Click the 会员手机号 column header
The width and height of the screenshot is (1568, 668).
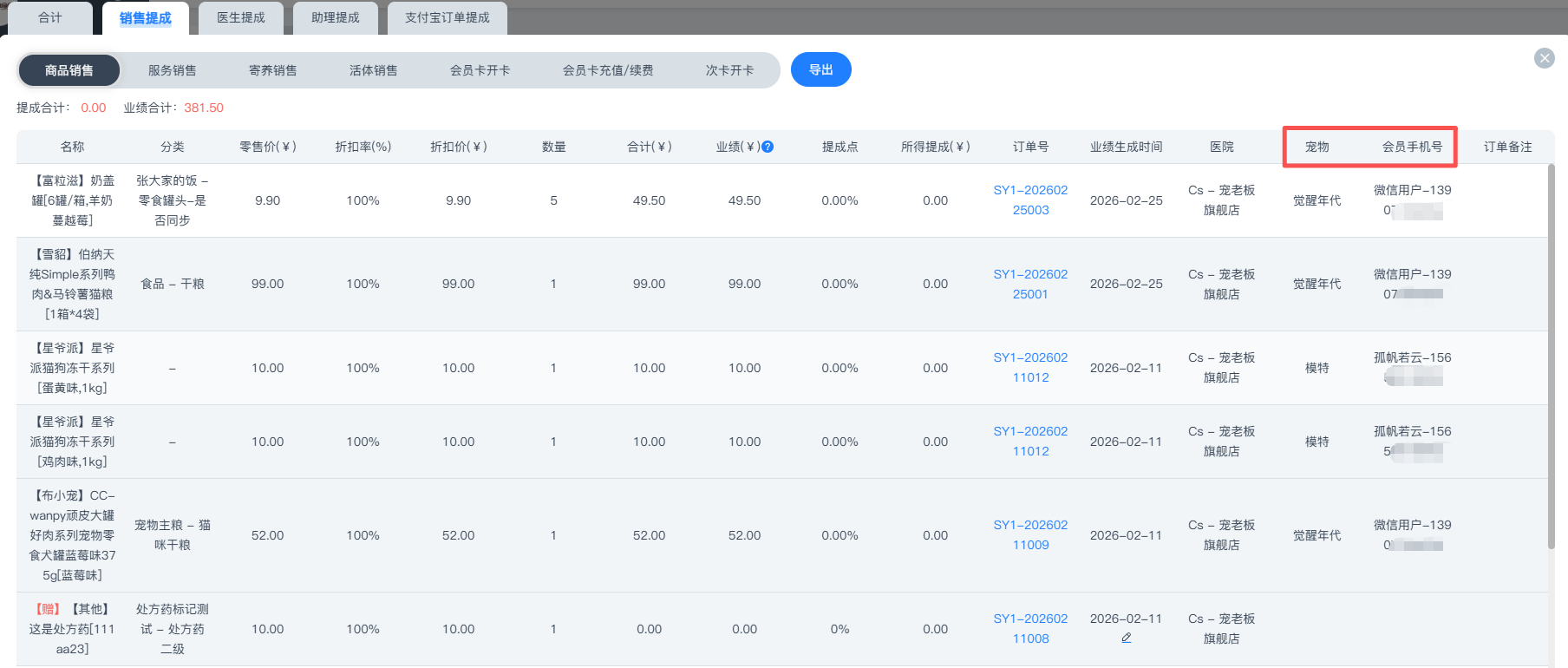tap(1412, 147)
